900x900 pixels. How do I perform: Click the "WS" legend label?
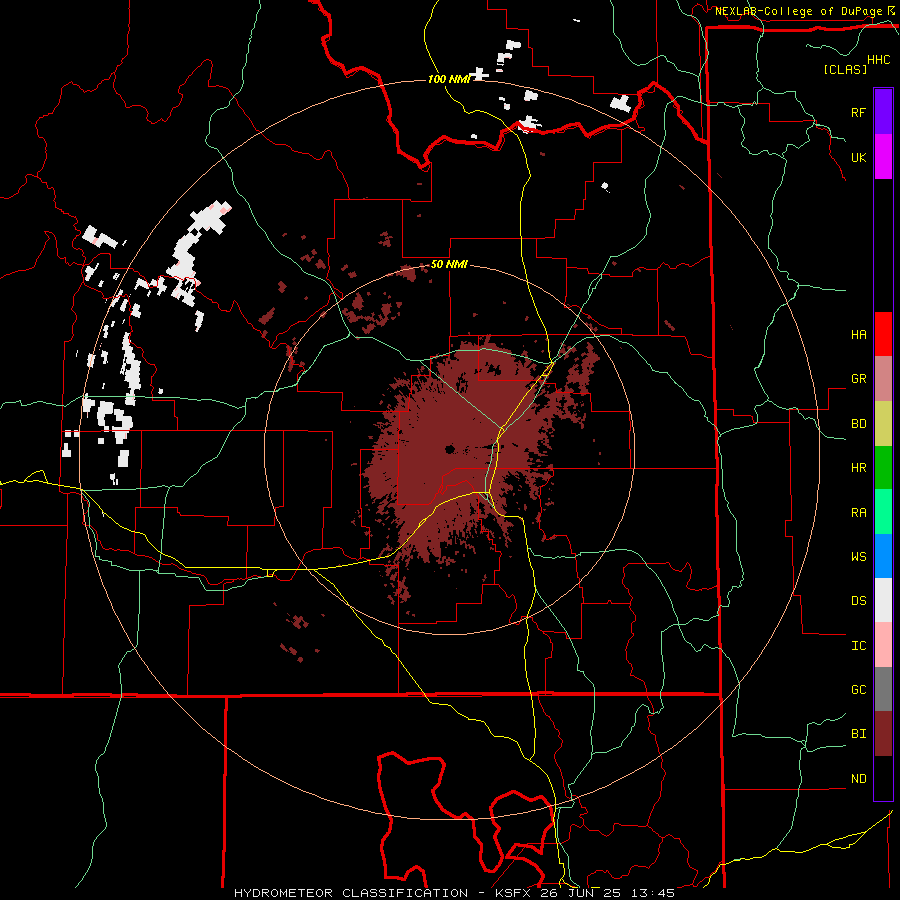click(858, 557)
